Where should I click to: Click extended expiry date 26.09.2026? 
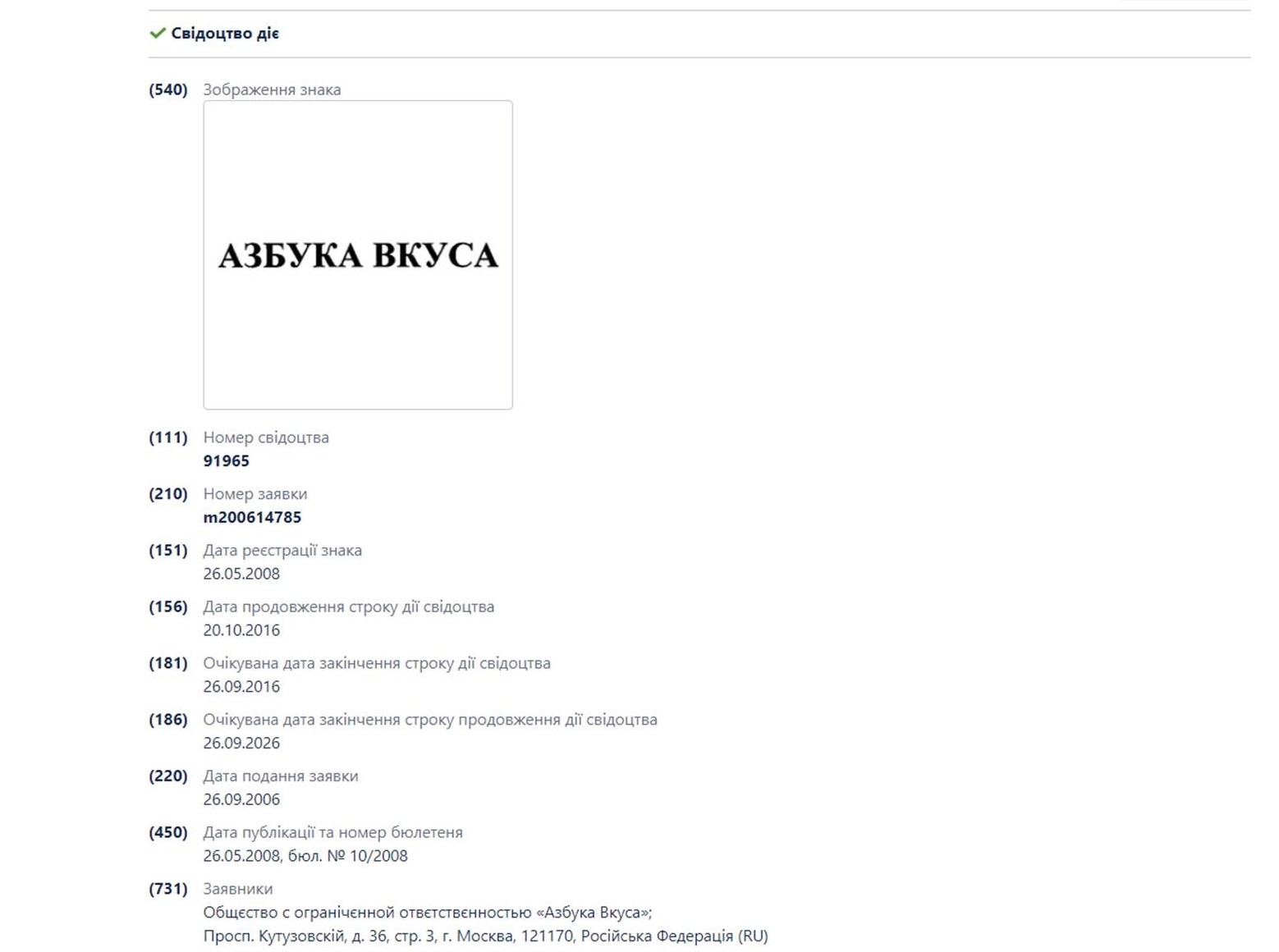coord(241,744)
